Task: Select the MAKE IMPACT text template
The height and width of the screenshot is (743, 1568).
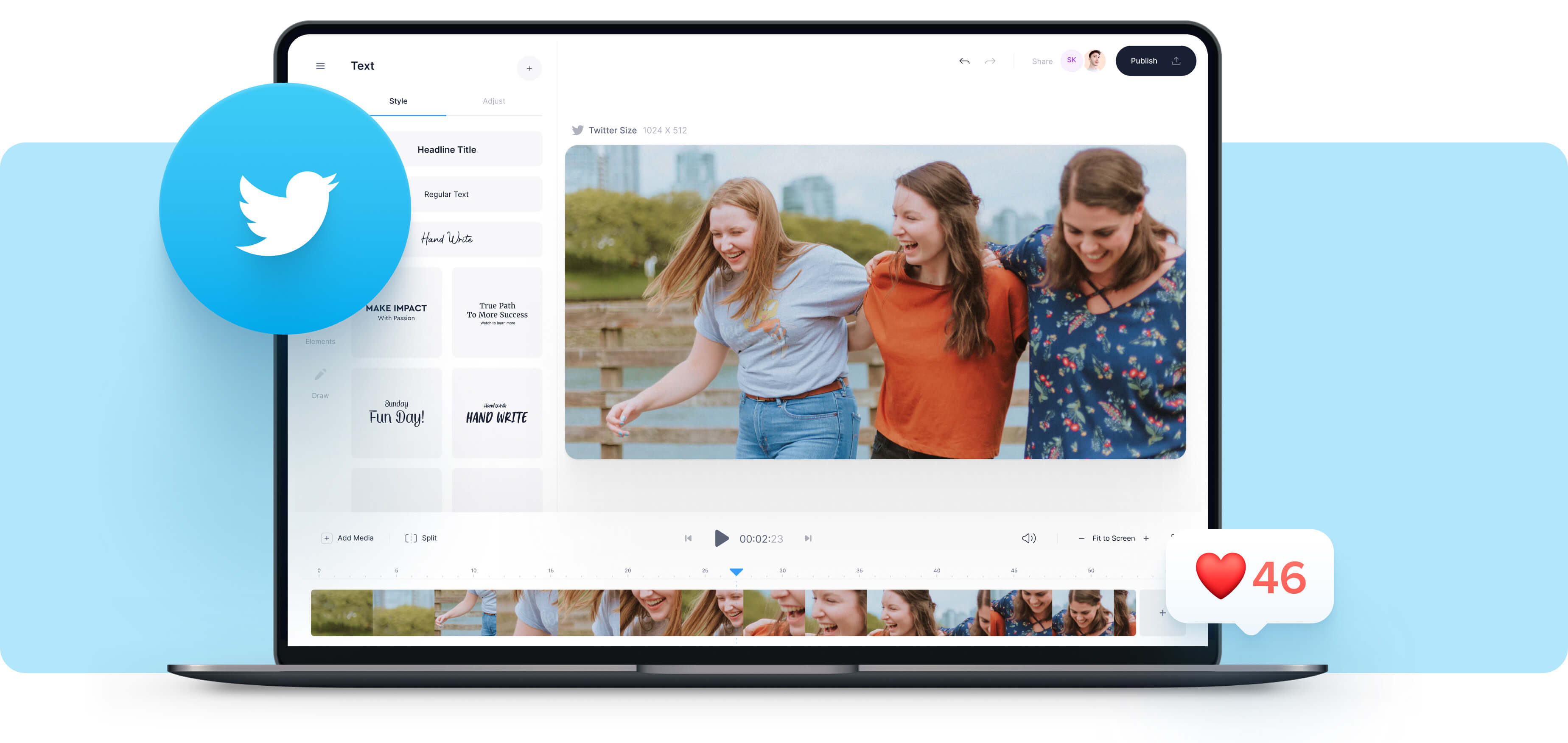Action: point(396,312)
